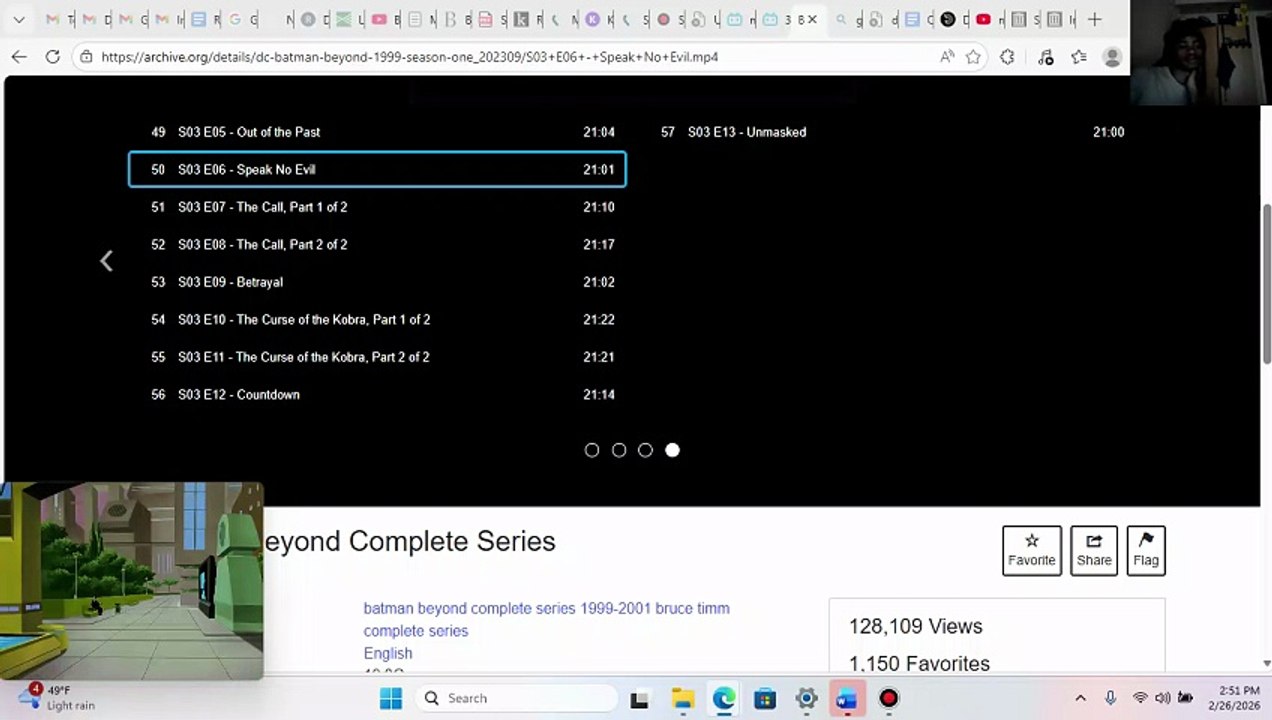Viewport: 1272px width, 720px height.
Task: Open the tab search chevron at far left
Action: pos(20,19)
